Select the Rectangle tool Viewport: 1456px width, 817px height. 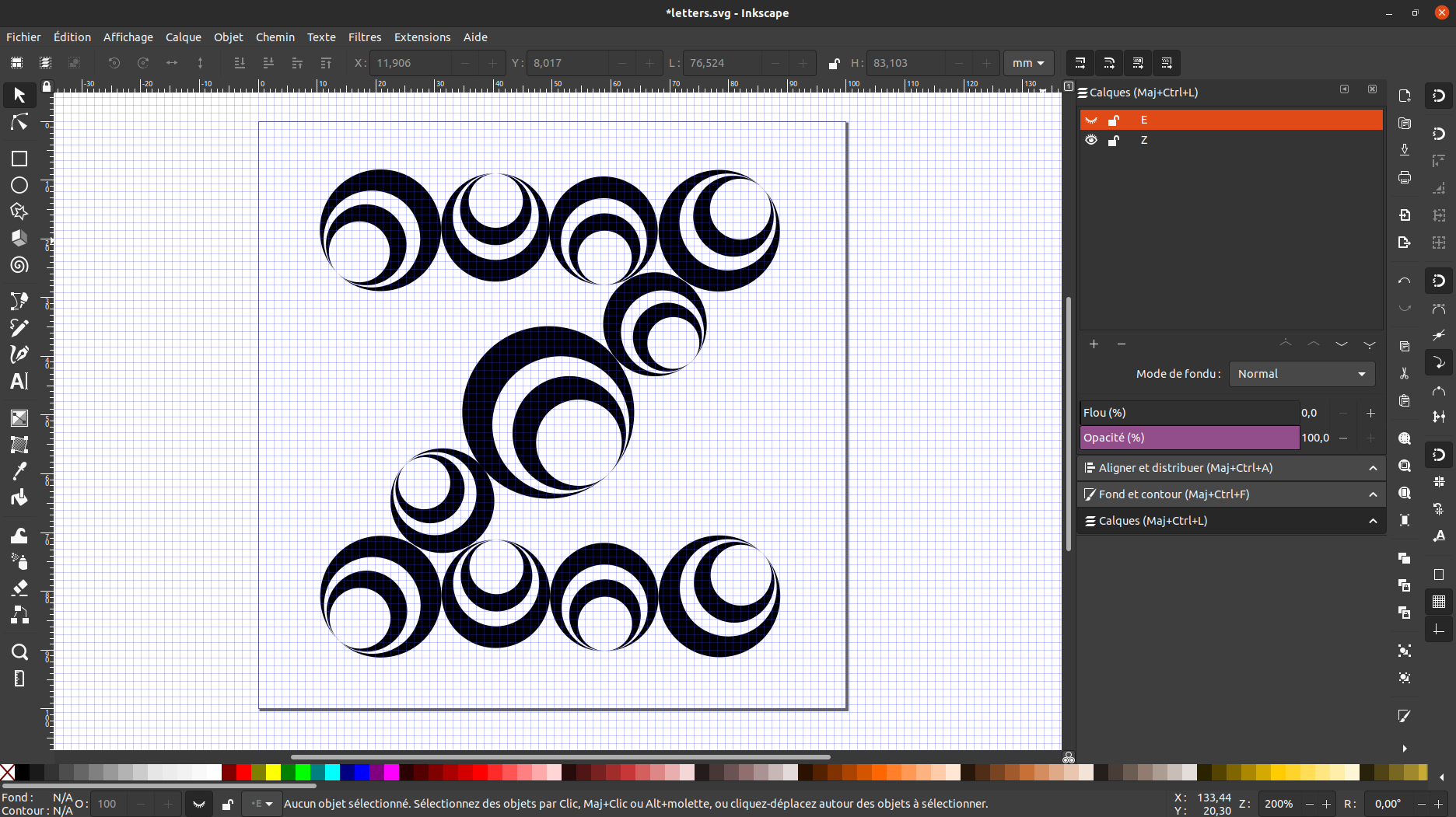[x=19, y=159]
